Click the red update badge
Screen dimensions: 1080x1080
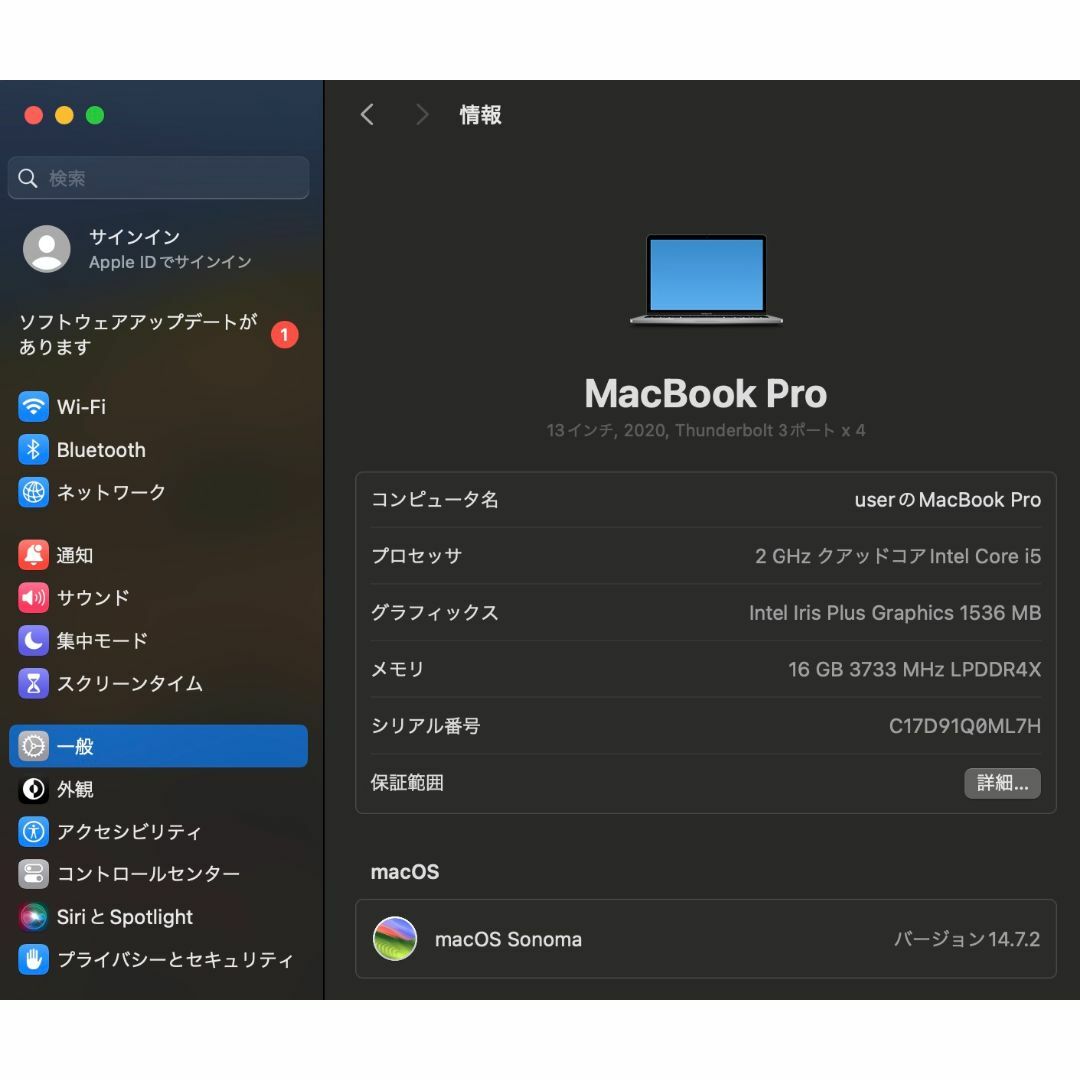284,335
